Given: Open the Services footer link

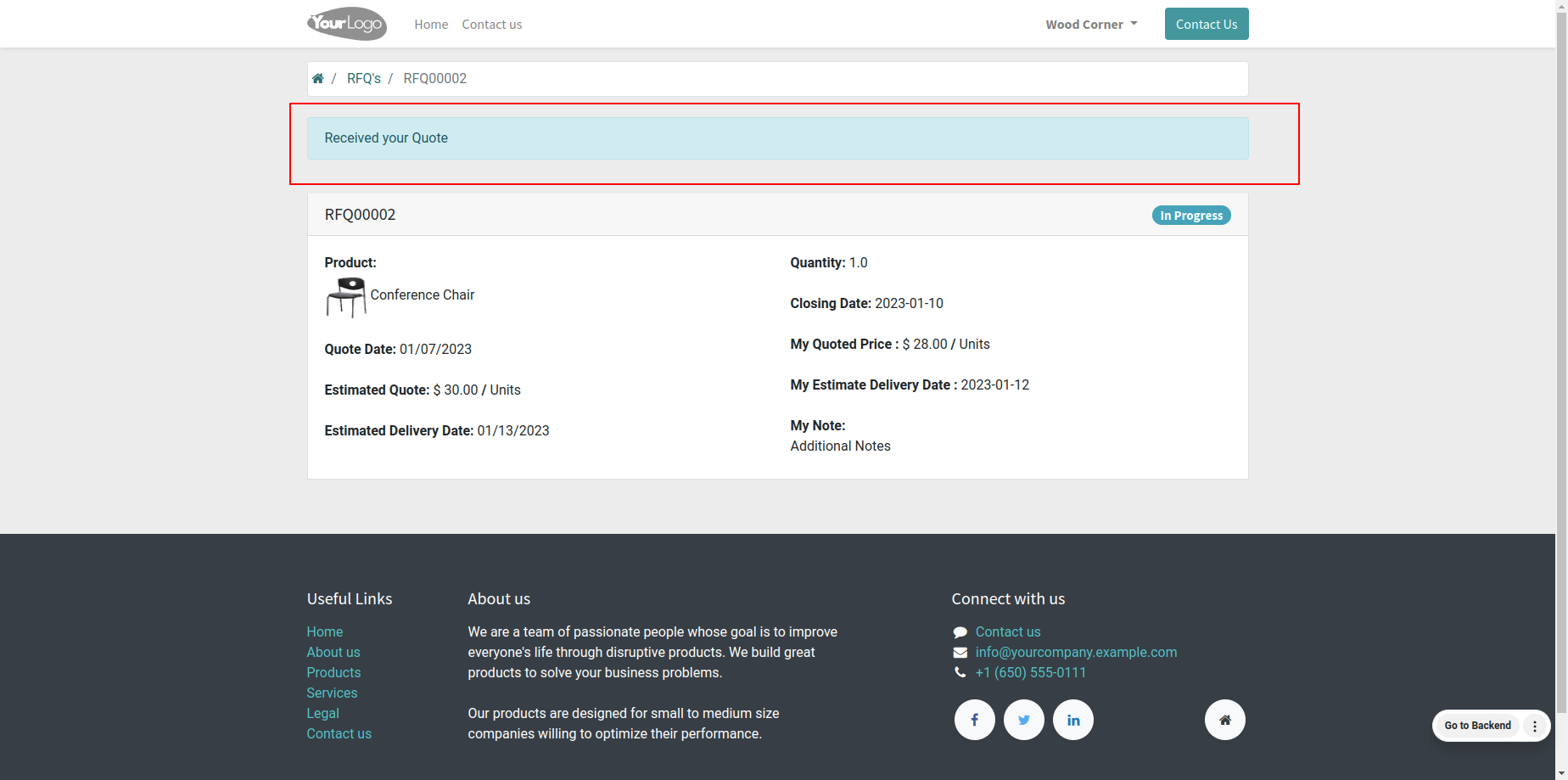Looking at the screenshot, I should pyautogui.click(x=332, y=693).
